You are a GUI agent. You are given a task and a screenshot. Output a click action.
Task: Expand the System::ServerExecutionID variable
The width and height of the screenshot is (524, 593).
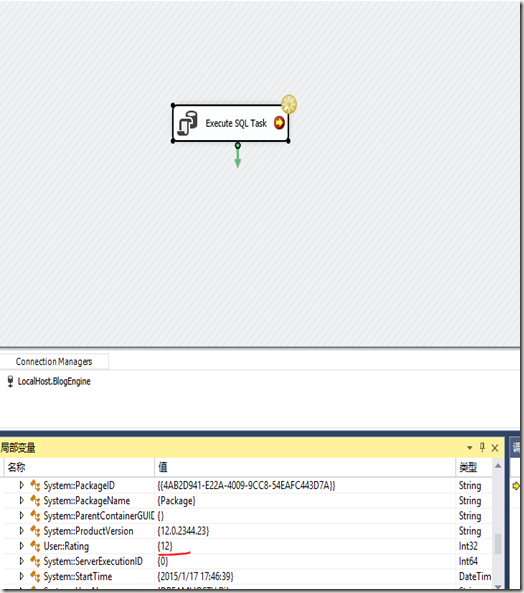pos(22,561)
